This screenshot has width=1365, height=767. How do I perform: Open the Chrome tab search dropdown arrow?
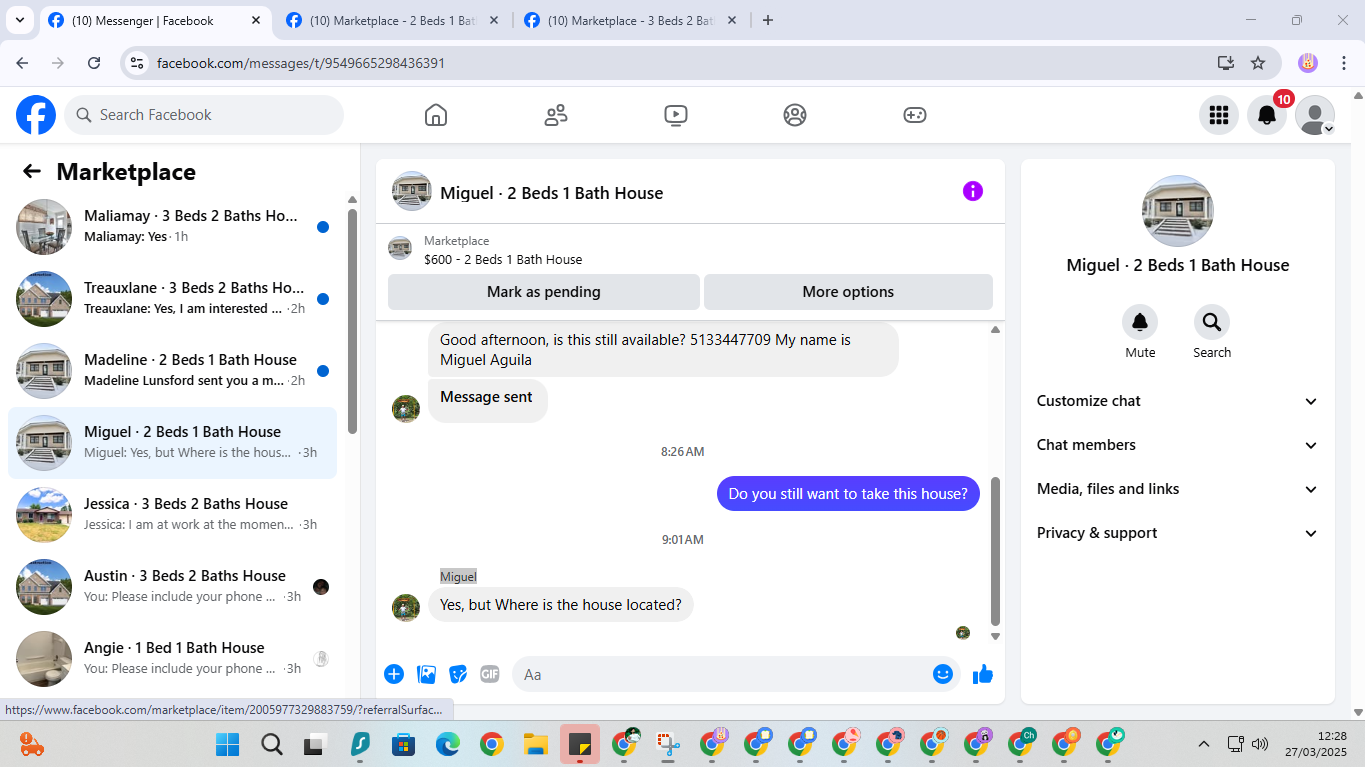(19, 20)
